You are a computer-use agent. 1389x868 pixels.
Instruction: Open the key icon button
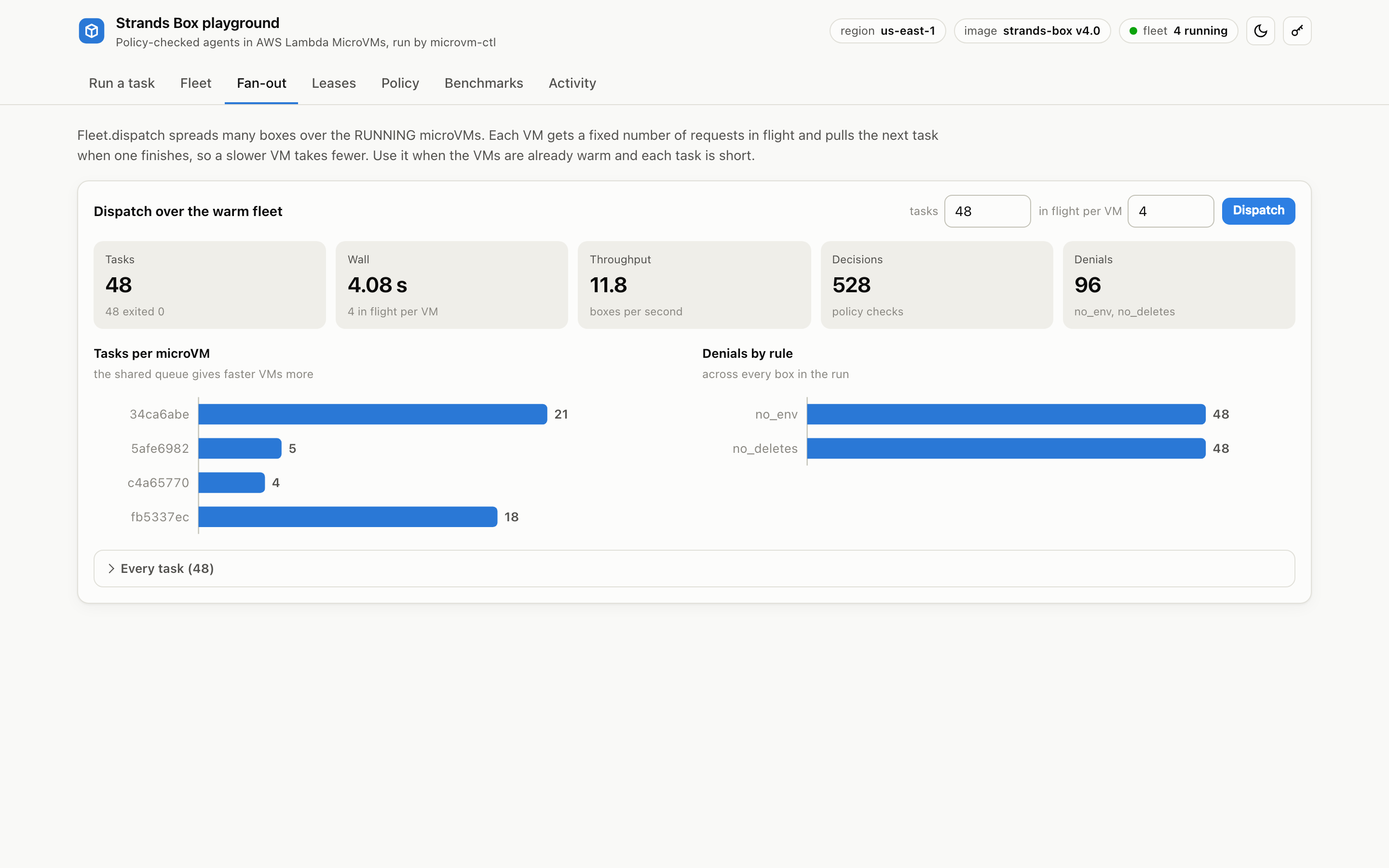tap(1297, 31)
